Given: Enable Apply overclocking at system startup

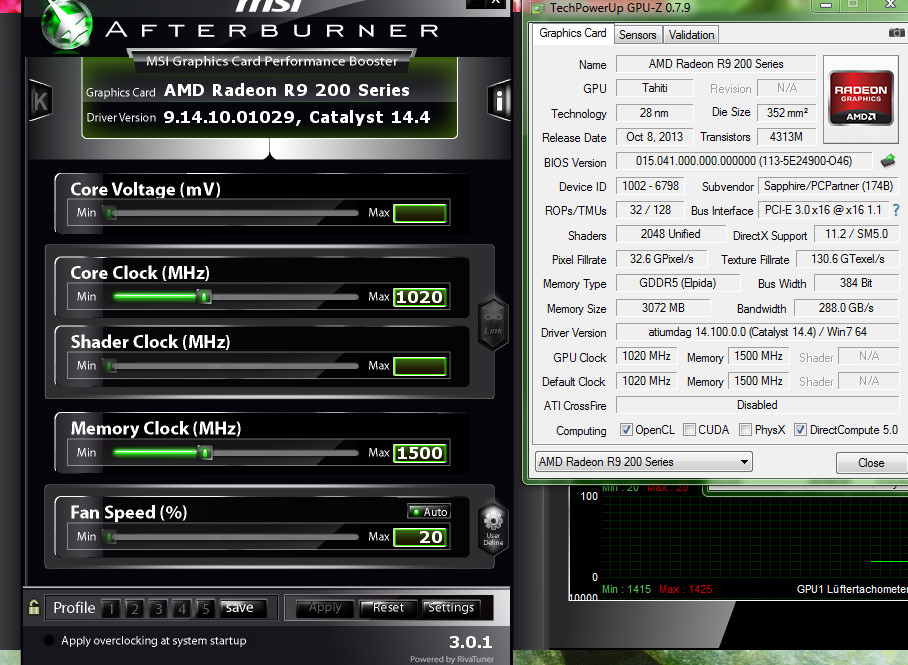Looking at the screenshot, I should coord(49,640).
